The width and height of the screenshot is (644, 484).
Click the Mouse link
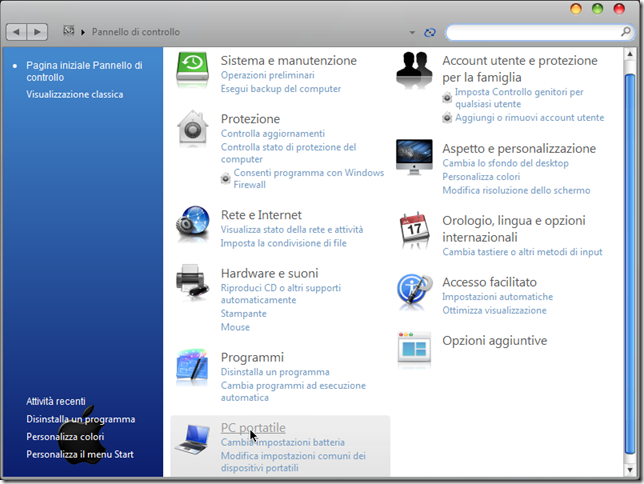tap(235, 327)
